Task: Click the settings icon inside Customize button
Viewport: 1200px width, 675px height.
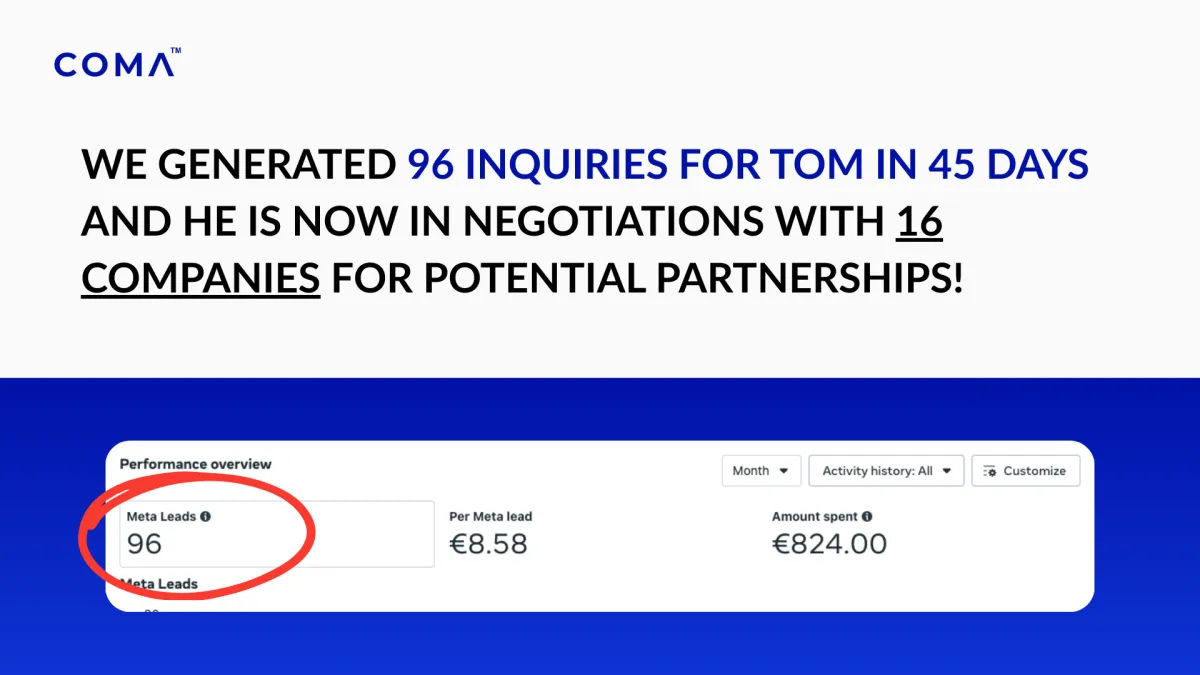Action: [x=990, y=471]
